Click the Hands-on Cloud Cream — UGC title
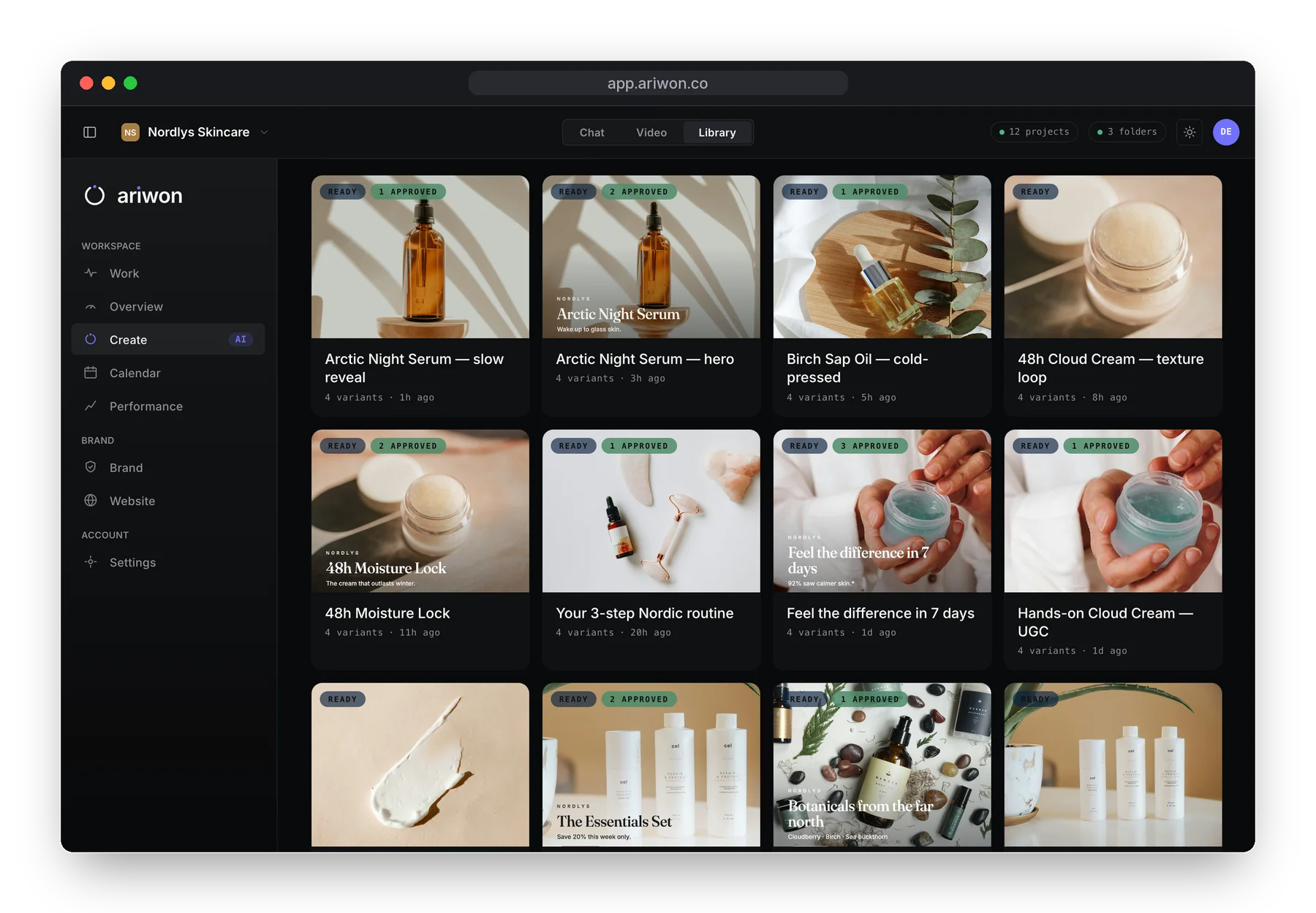The image size is (1316, 913). (x=1105, y=622)
